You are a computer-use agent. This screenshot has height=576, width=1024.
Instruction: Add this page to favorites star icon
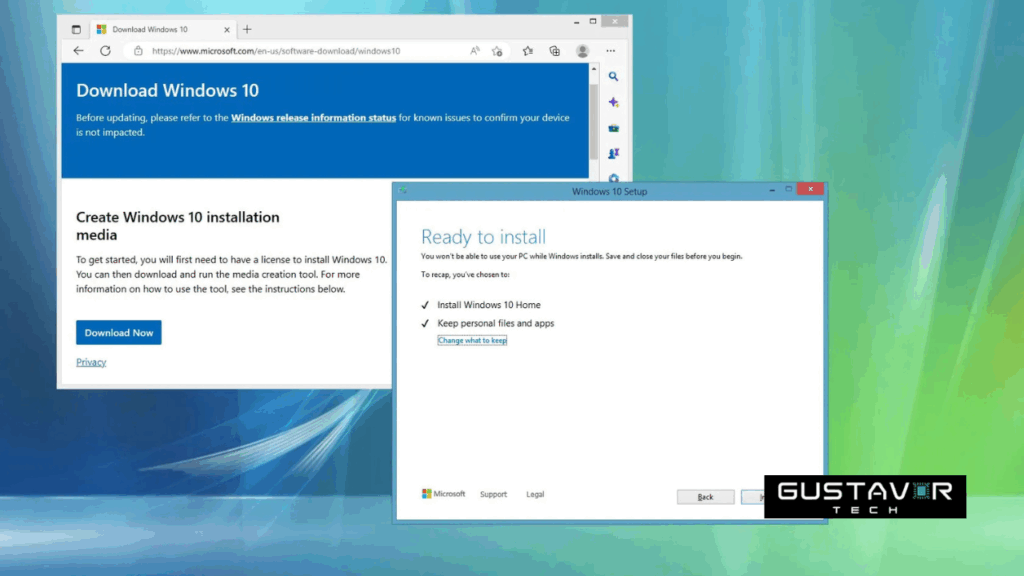pos(497,51)
